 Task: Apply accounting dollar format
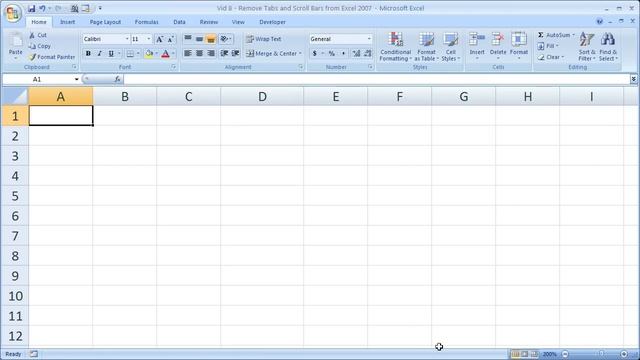click(x=314, y=53)
